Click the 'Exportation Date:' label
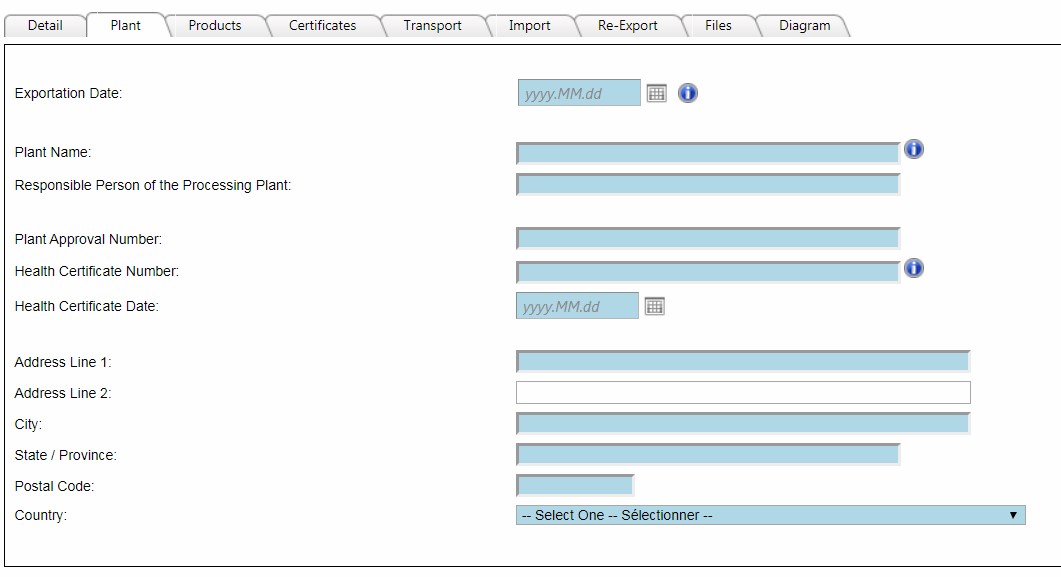The width and height of the screenshot is (1061, 577). [x=68, y=93]
